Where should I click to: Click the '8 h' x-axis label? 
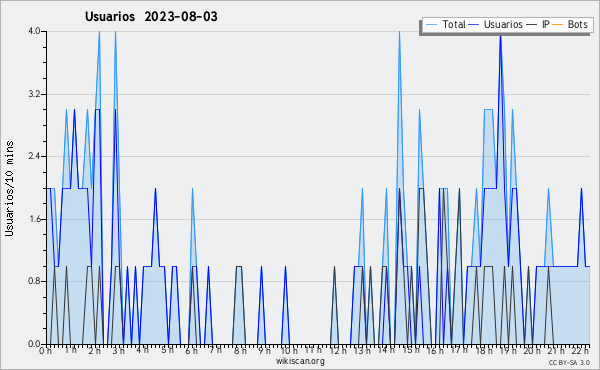coord(240,350)
